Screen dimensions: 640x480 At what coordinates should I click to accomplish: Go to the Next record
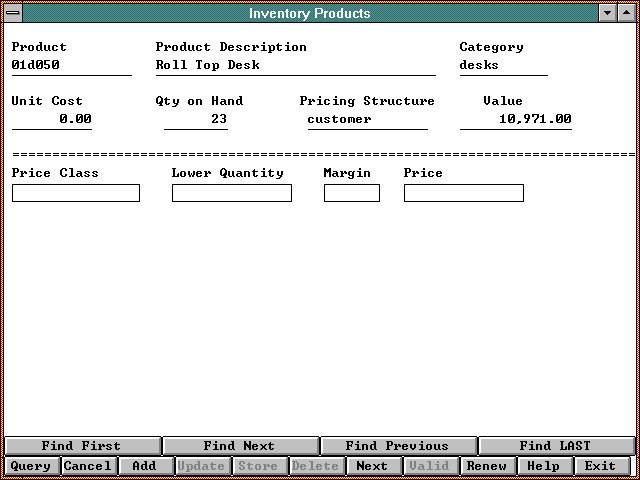372,466
